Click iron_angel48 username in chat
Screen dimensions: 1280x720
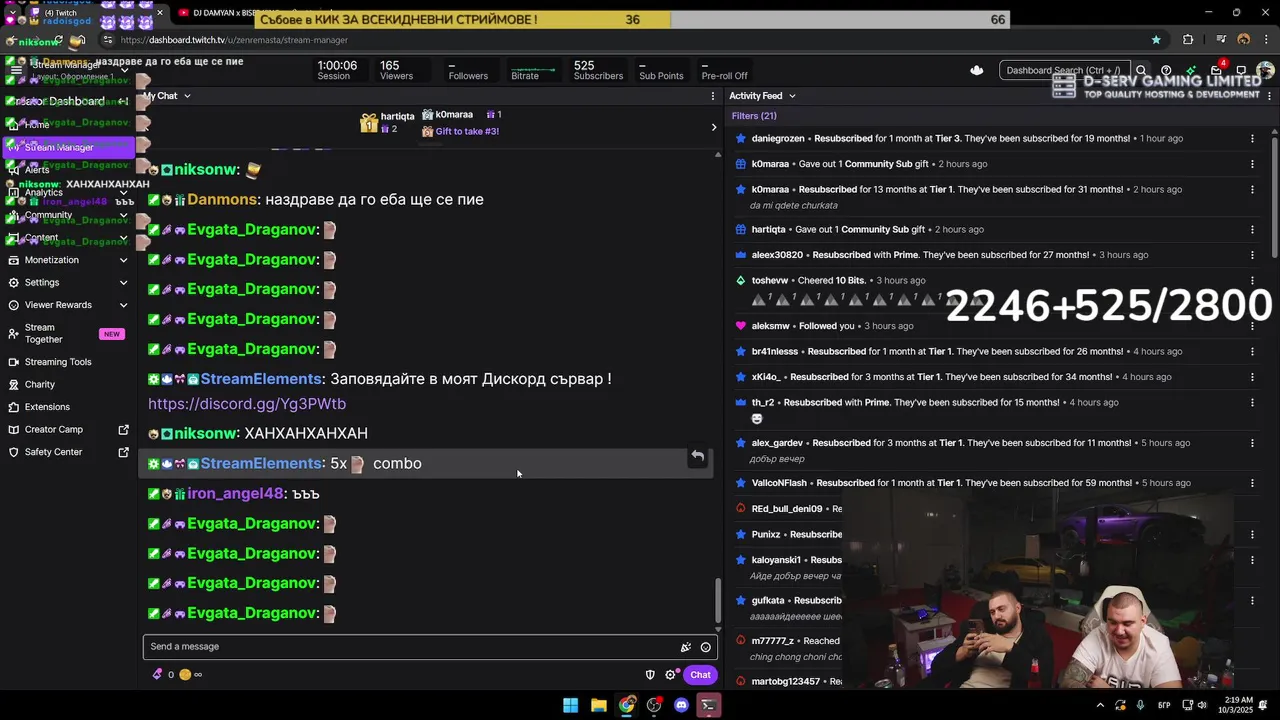pyautogui.click(x=235, y=494)
